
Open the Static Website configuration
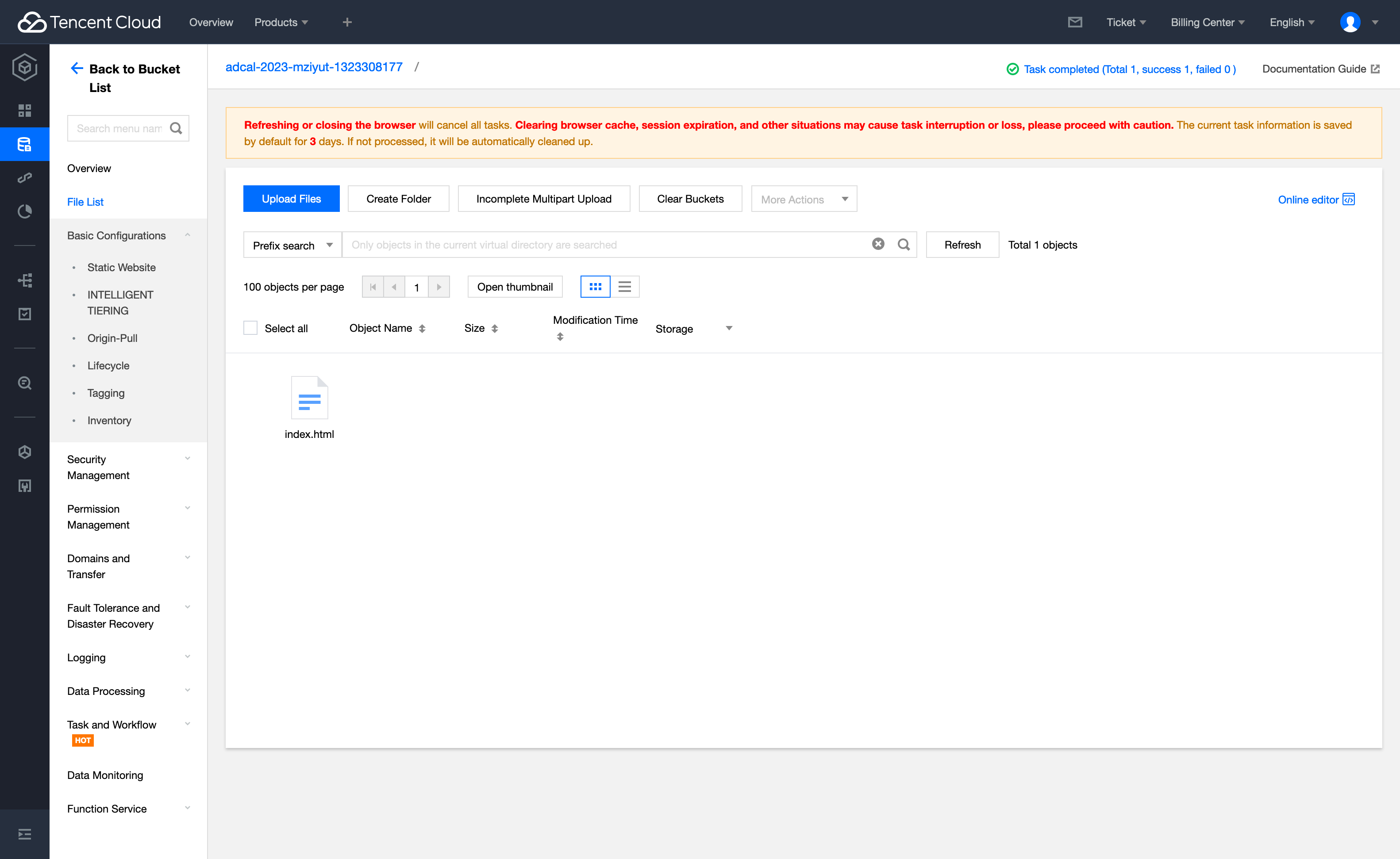[x=122, y=267]
